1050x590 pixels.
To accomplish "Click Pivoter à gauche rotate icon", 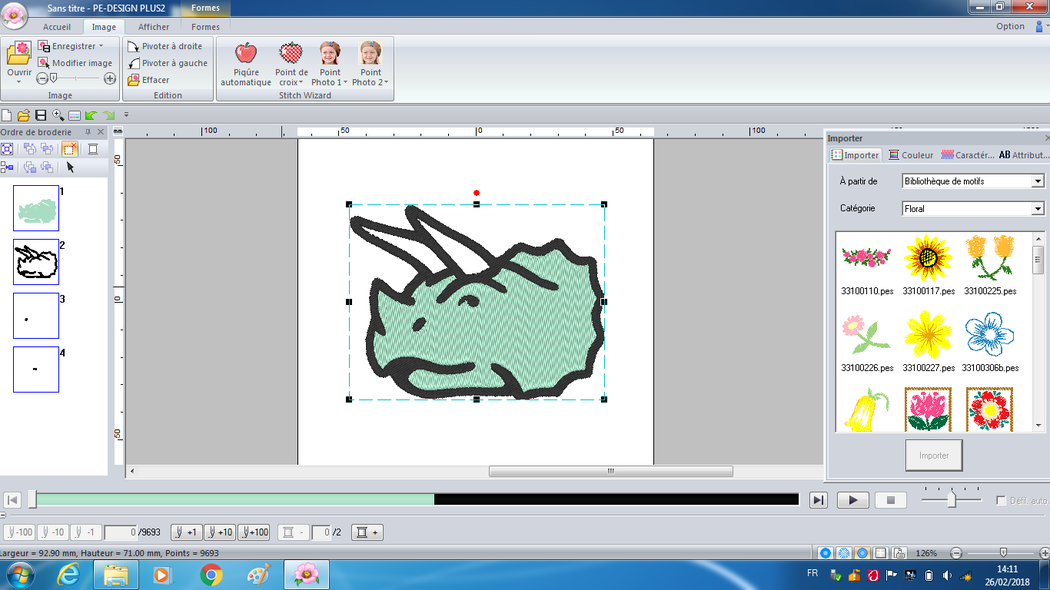I will click(134, 63).
